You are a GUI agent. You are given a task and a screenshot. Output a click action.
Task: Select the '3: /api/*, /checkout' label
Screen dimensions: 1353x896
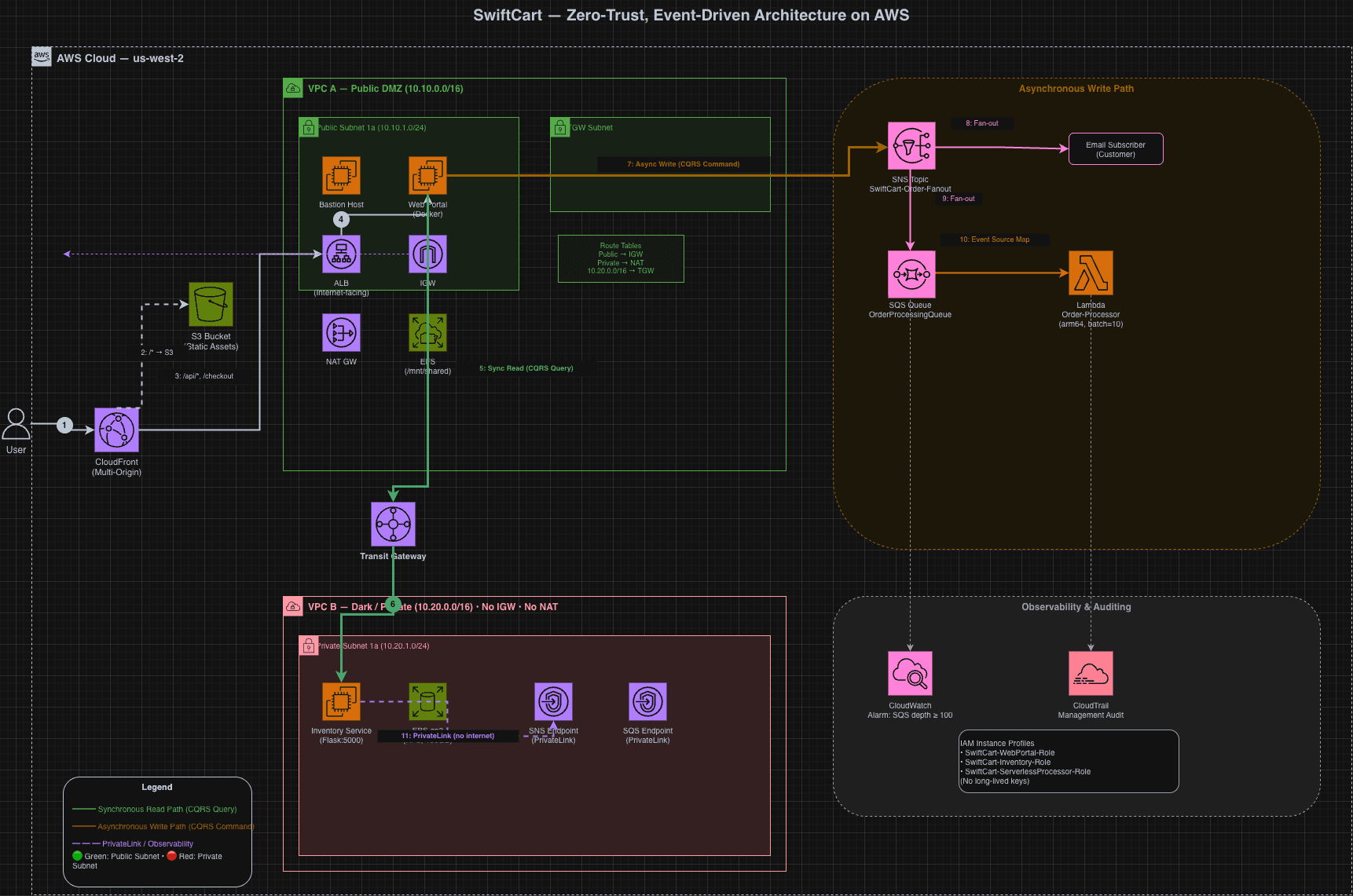[x=203, y=376]
